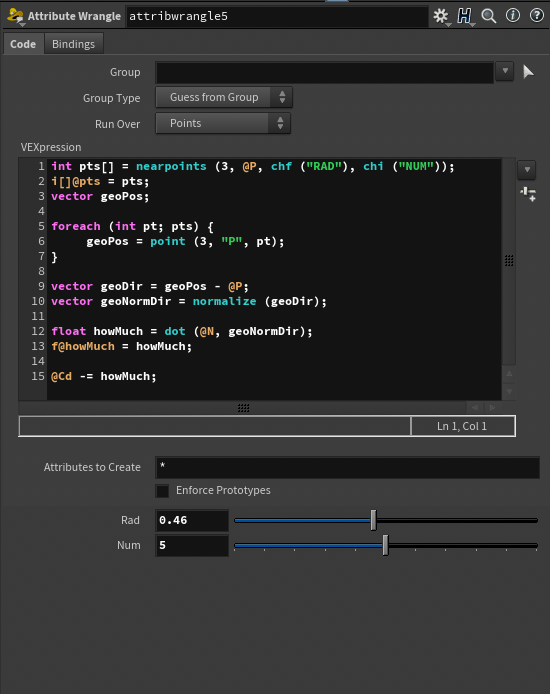
Task: Switch to the Code tab
Action: coord(23,44)
